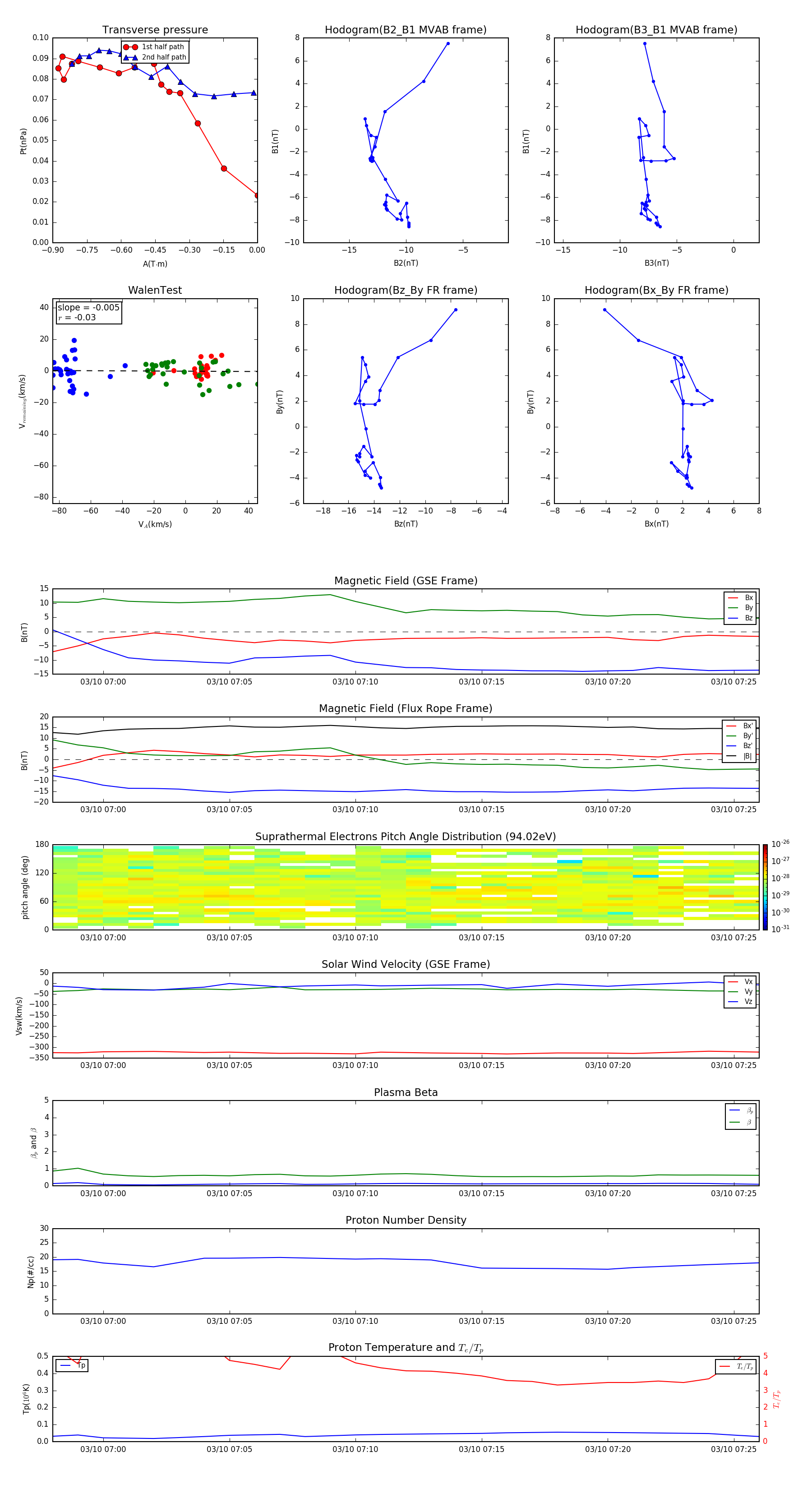This screenshot has width=812, height=1489.
Task: Click the "|B|" entry in Flux Rope legend
Action: pos(739,756)
